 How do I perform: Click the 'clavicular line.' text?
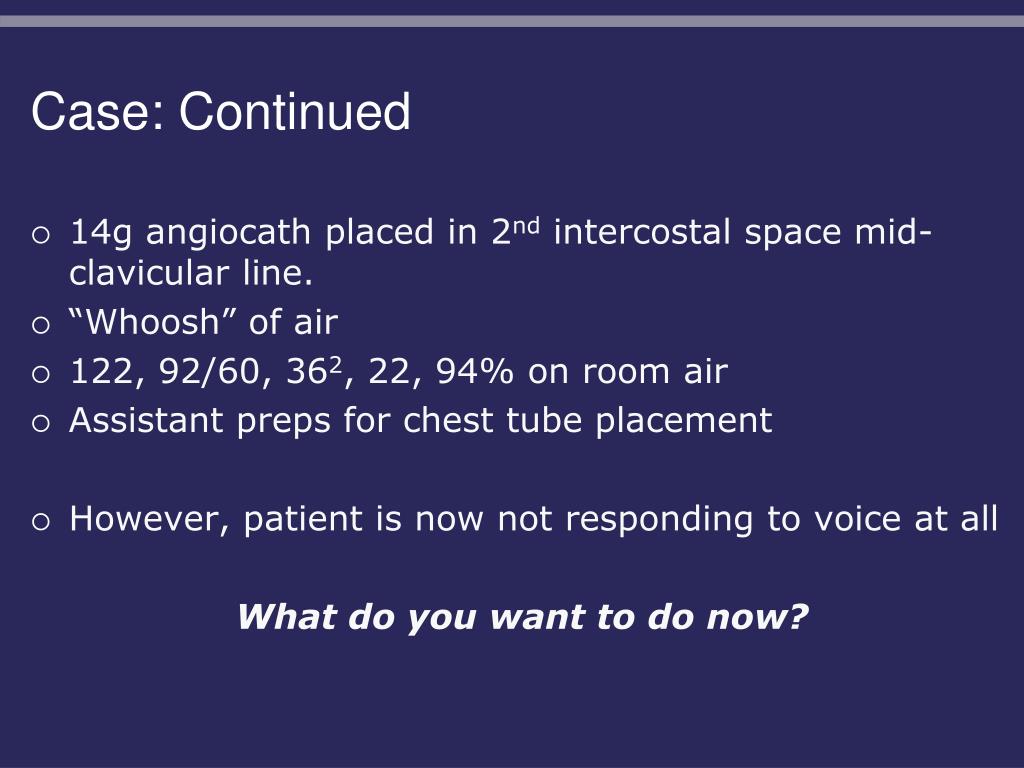pyautogui.click(x=191, y=273)
